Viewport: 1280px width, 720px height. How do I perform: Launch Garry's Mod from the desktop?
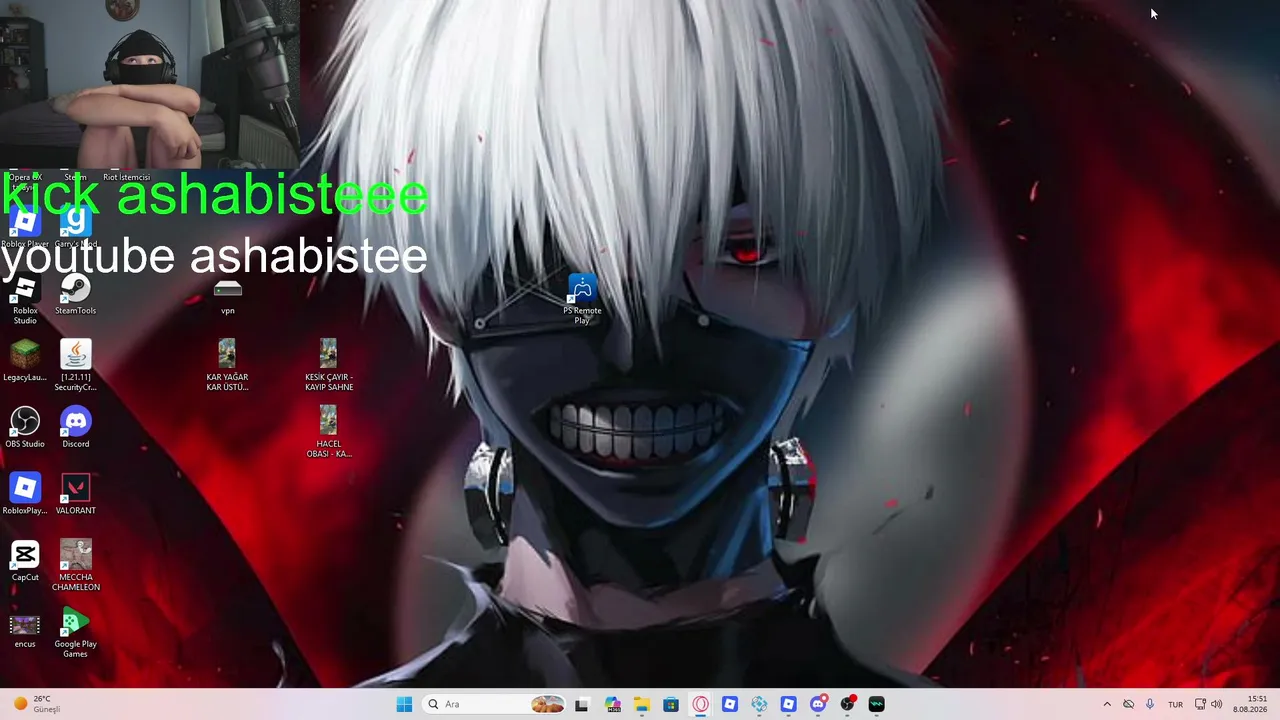coord(76,225)
